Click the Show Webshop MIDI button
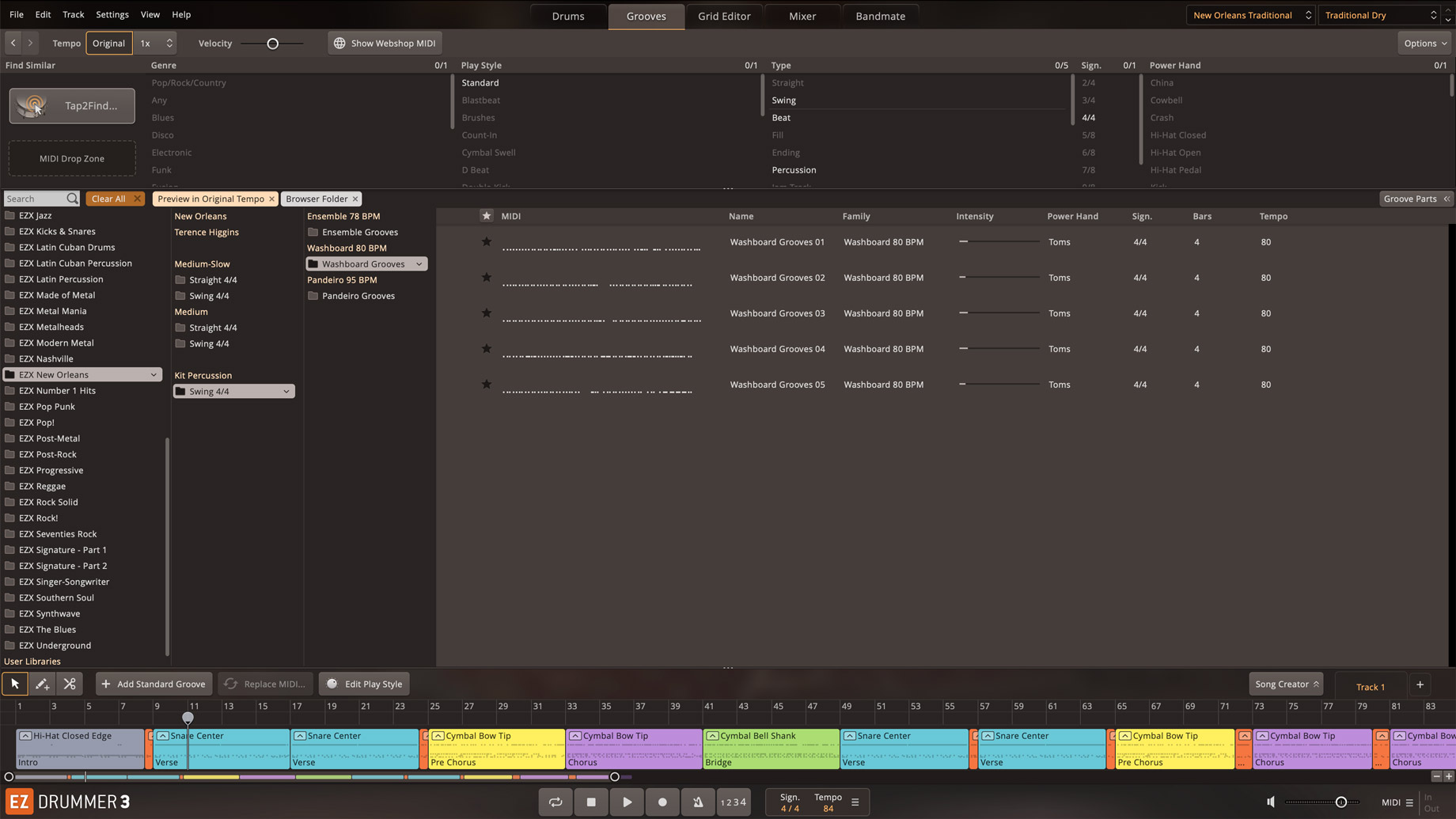 pyautogui.click(x=385, y=44)
